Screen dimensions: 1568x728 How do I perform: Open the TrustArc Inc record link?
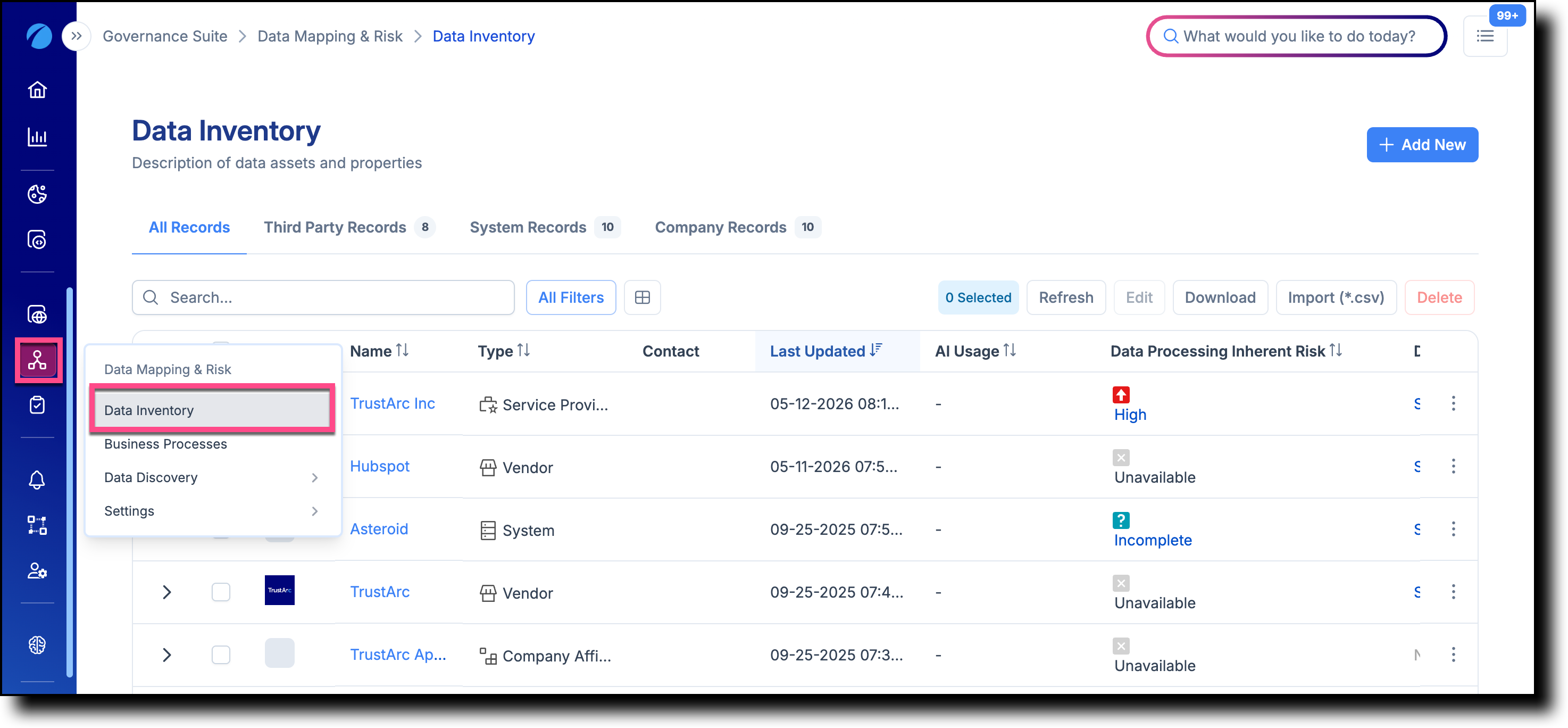(x=393, y=403)
